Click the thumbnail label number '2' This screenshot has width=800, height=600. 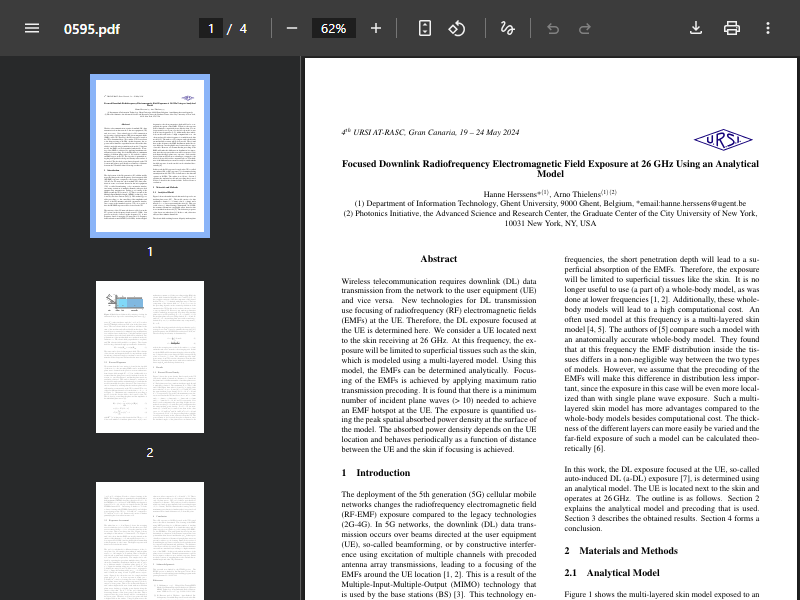pyautogui.click(x=150, y=453)
